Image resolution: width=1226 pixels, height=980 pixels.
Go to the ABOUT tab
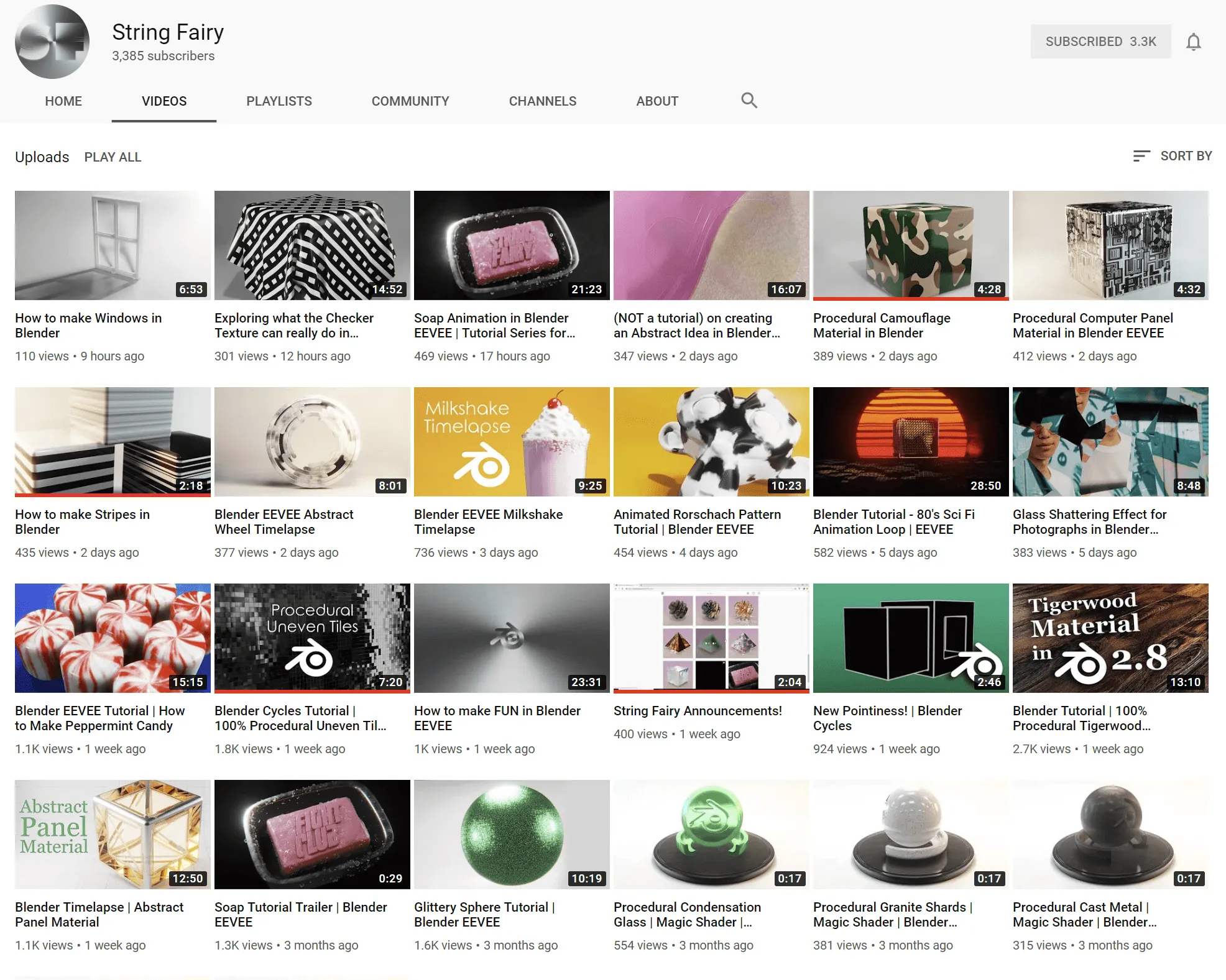pyautogui.click(x=657, y=101)
